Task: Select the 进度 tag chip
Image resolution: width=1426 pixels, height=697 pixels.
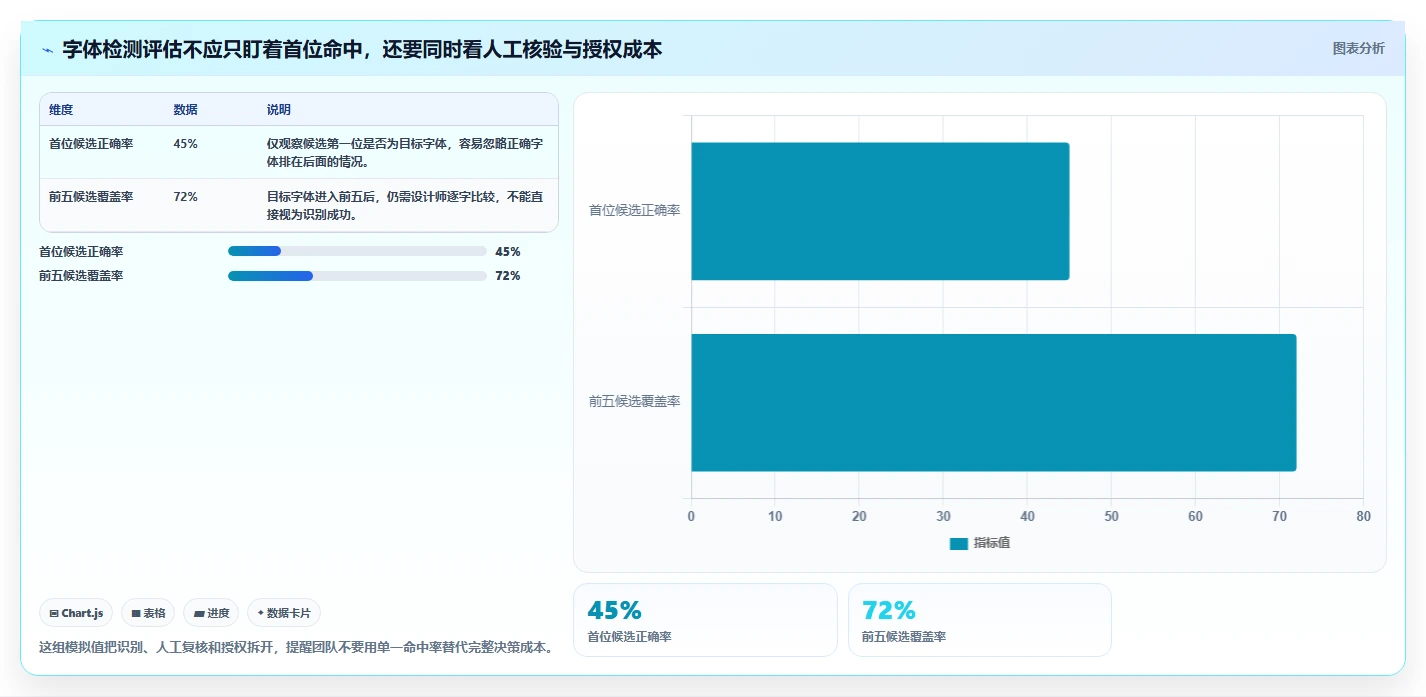Action: (x=211, y=613)
